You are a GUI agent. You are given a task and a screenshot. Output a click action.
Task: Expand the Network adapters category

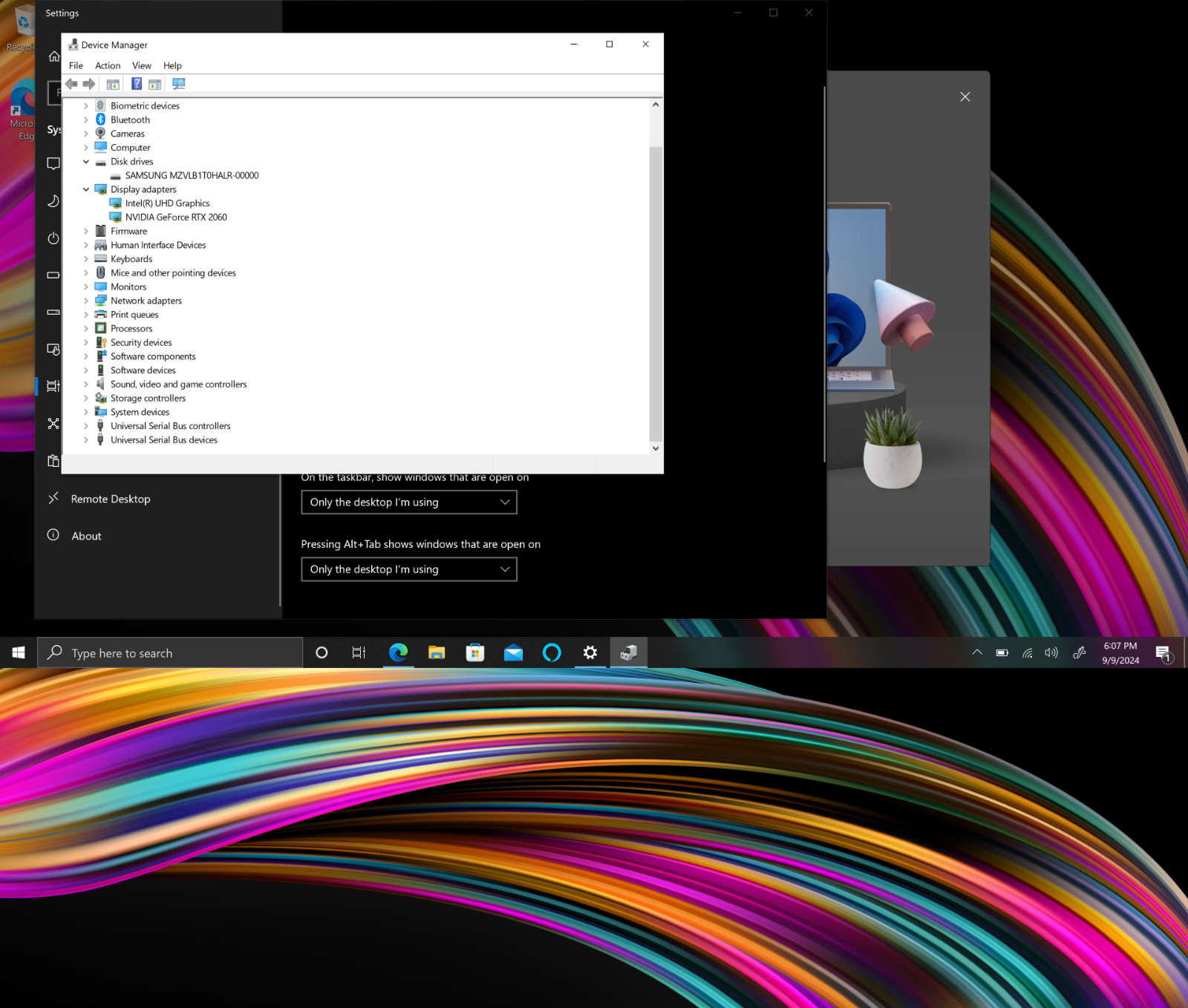86,301
